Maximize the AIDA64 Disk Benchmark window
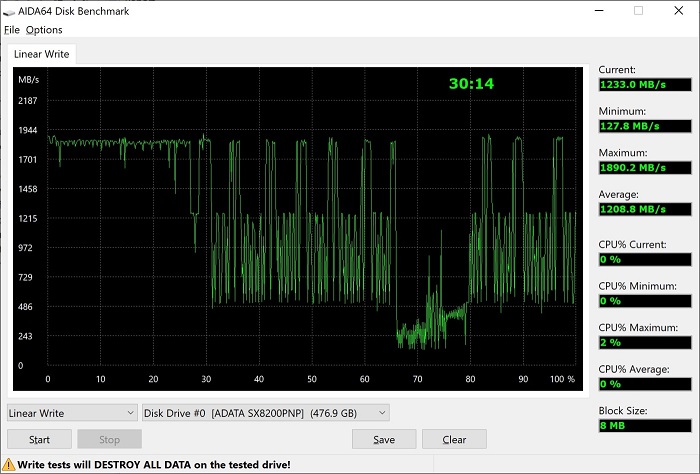Image resolution: width=700 pixels, height=474 pixels. pos(638,11)
